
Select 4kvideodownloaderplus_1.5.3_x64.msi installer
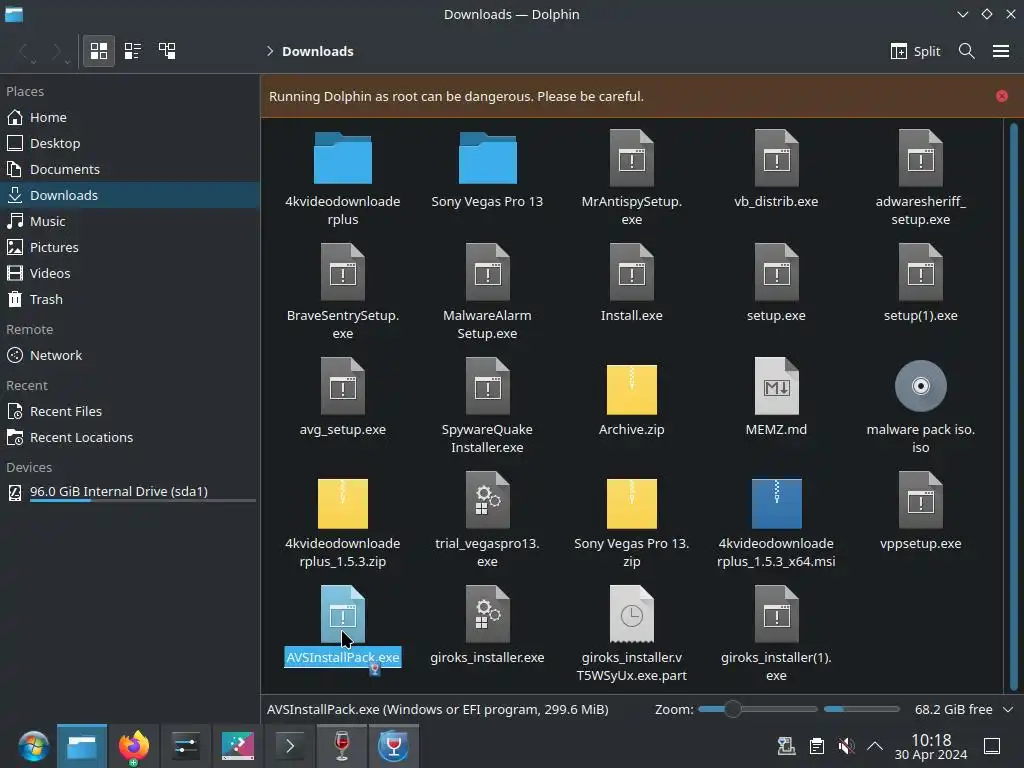(776, 504)
